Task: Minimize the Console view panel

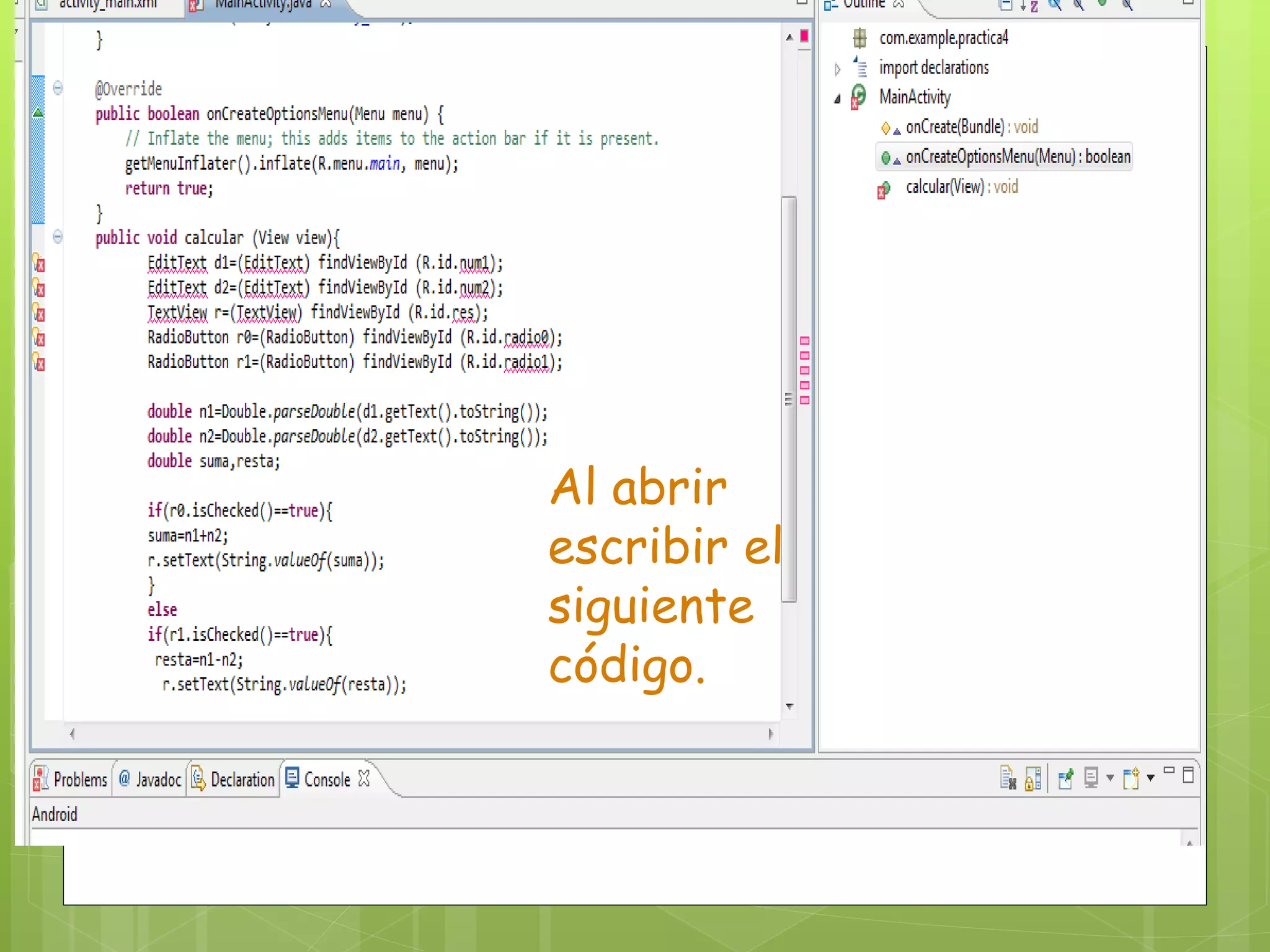Action: 1169,770
